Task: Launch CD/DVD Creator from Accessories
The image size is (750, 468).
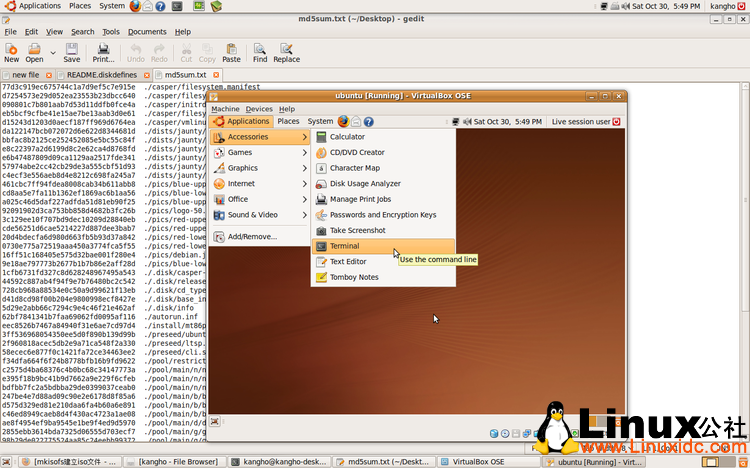Action: pos(383,152)
